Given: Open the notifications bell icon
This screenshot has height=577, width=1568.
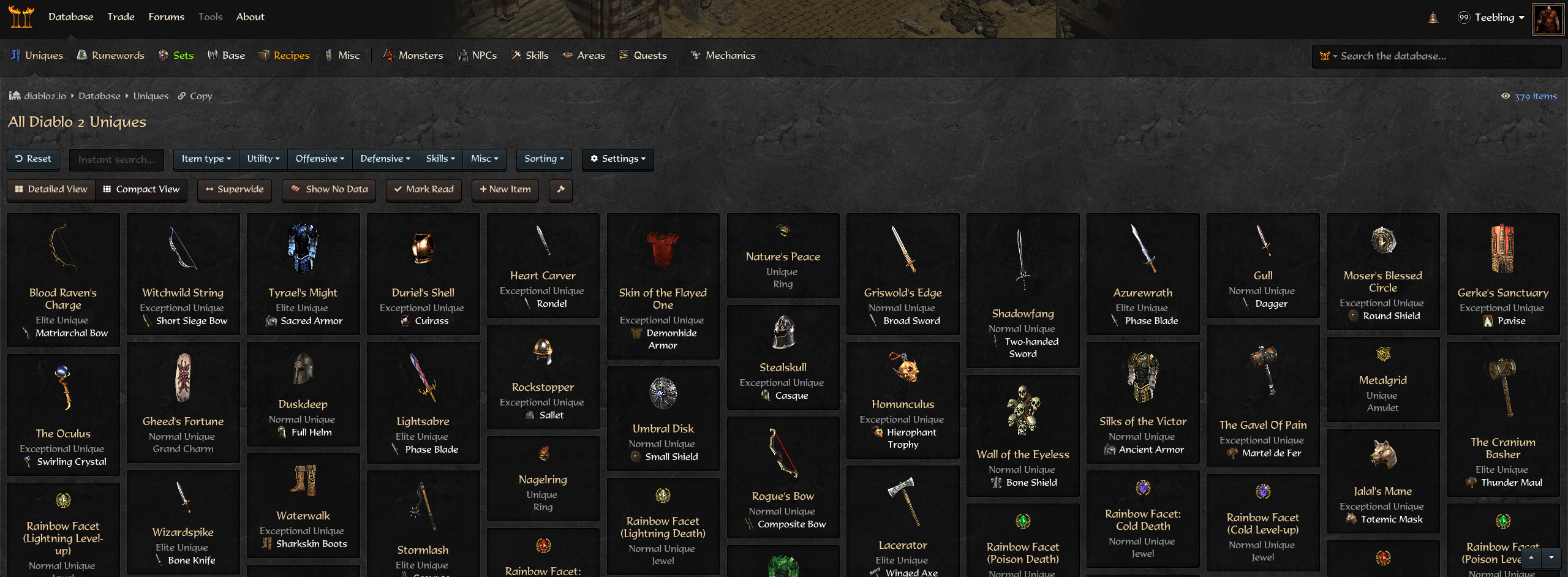Looking at the screenshot, I should [1433, 18].
